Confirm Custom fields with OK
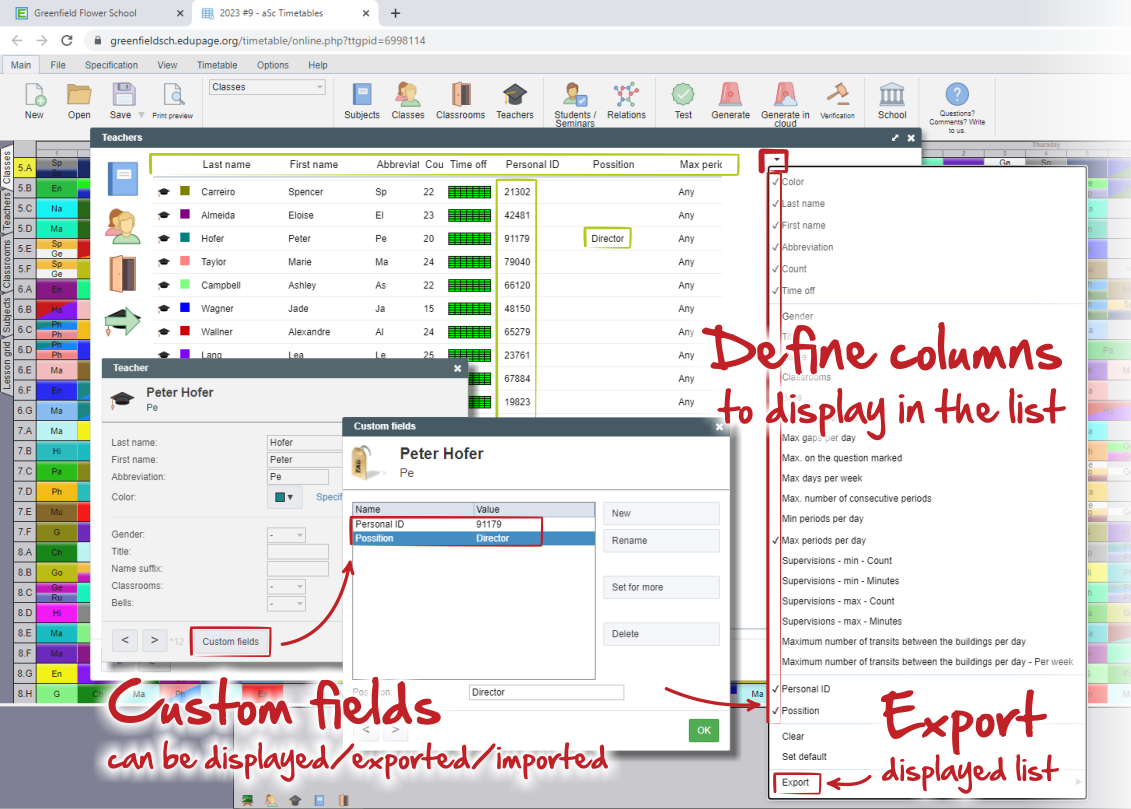This screenshot has width=1131, height=809. click(704, 730)
